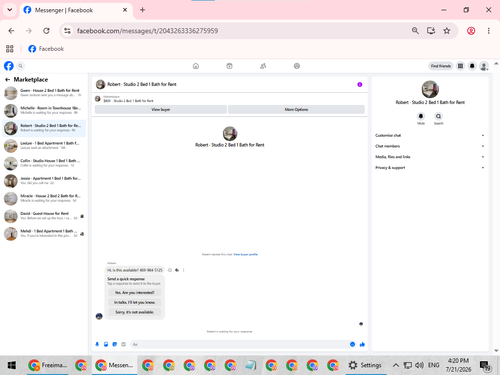The image size is (500, 375).
Task: Send quick response In talks, I'll let you know
Action: pyautogui.click(x=135, y=302)
